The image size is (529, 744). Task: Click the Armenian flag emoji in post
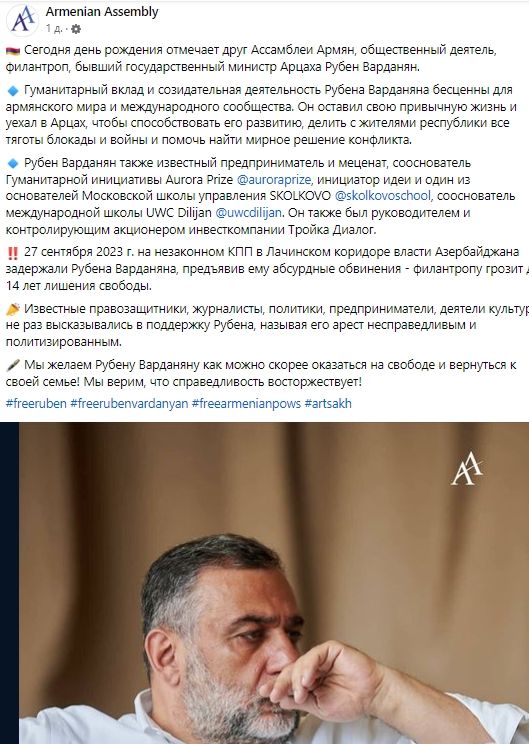[x=13, y=50]
